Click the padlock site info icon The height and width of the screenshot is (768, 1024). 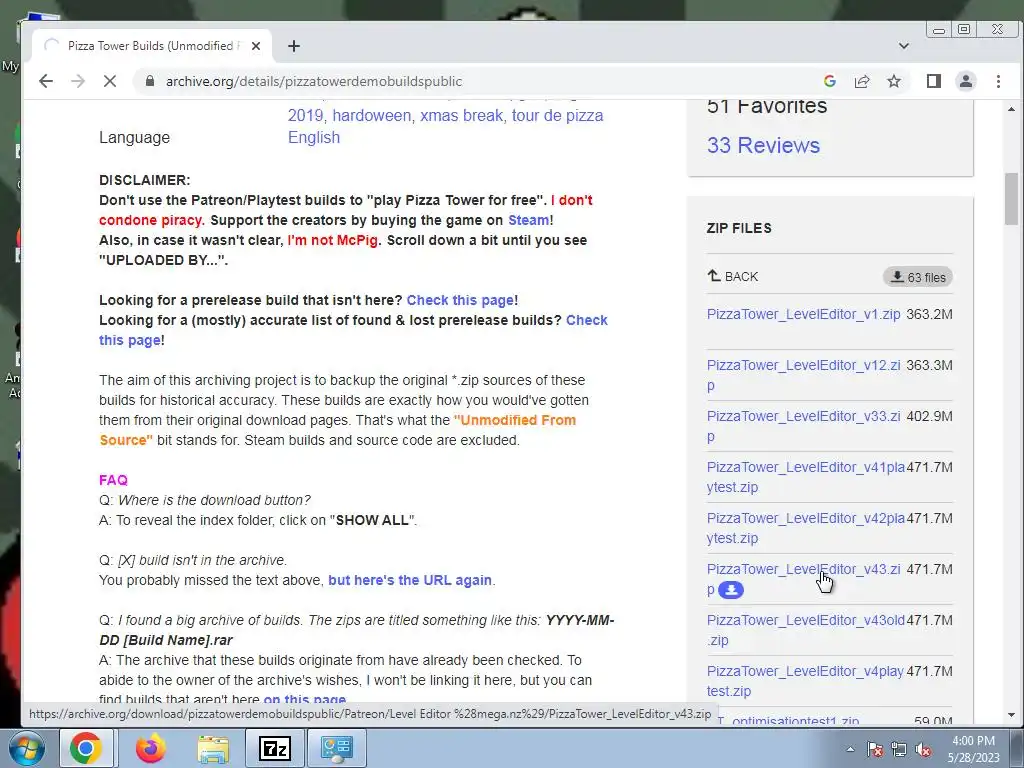coord(150,81)
